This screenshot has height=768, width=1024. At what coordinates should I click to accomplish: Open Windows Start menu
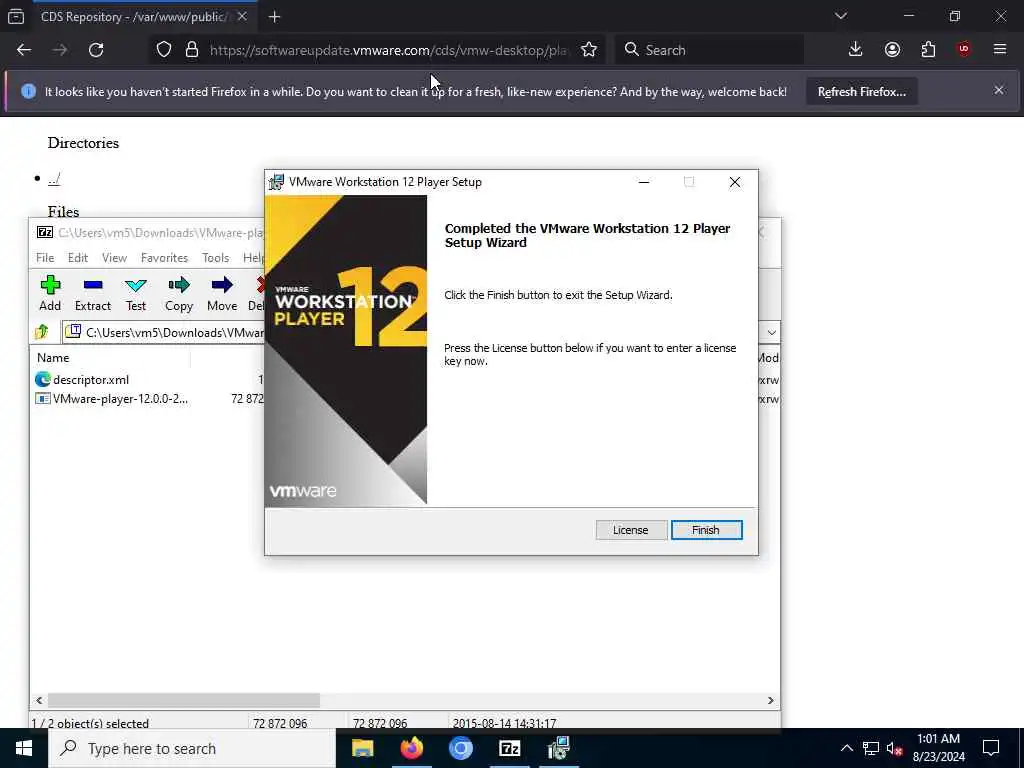pyautogui.click(x=24, y=748)
